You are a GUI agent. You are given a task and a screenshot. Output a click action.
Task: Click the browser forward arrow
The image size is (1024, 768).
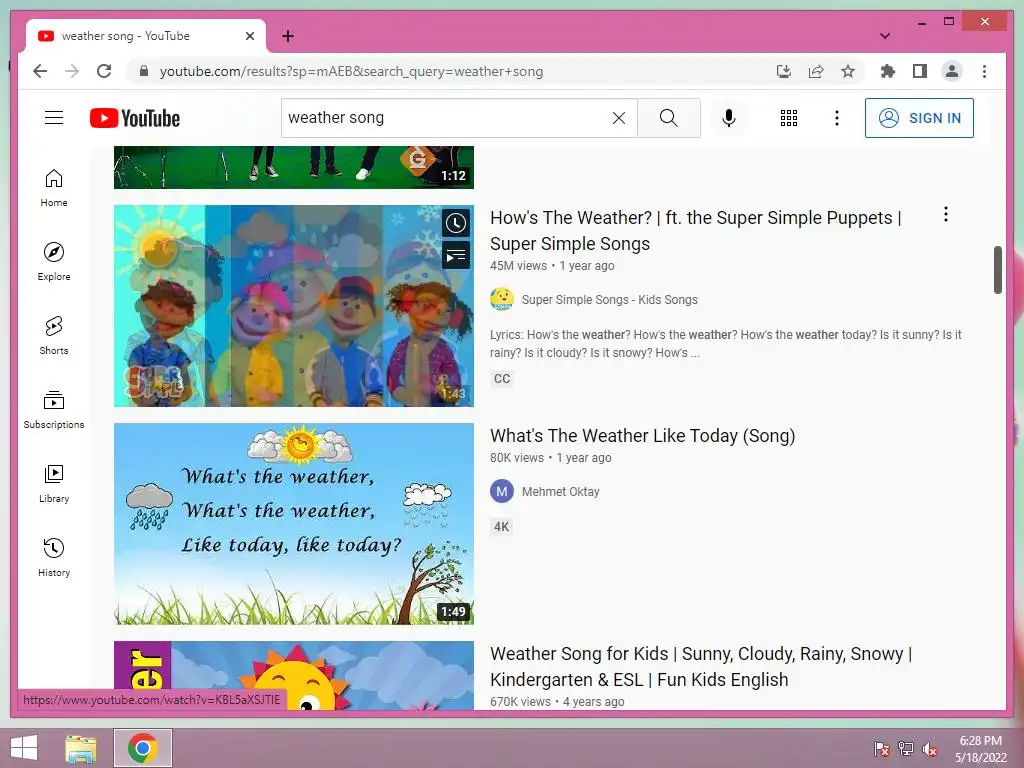click(72, 71)
